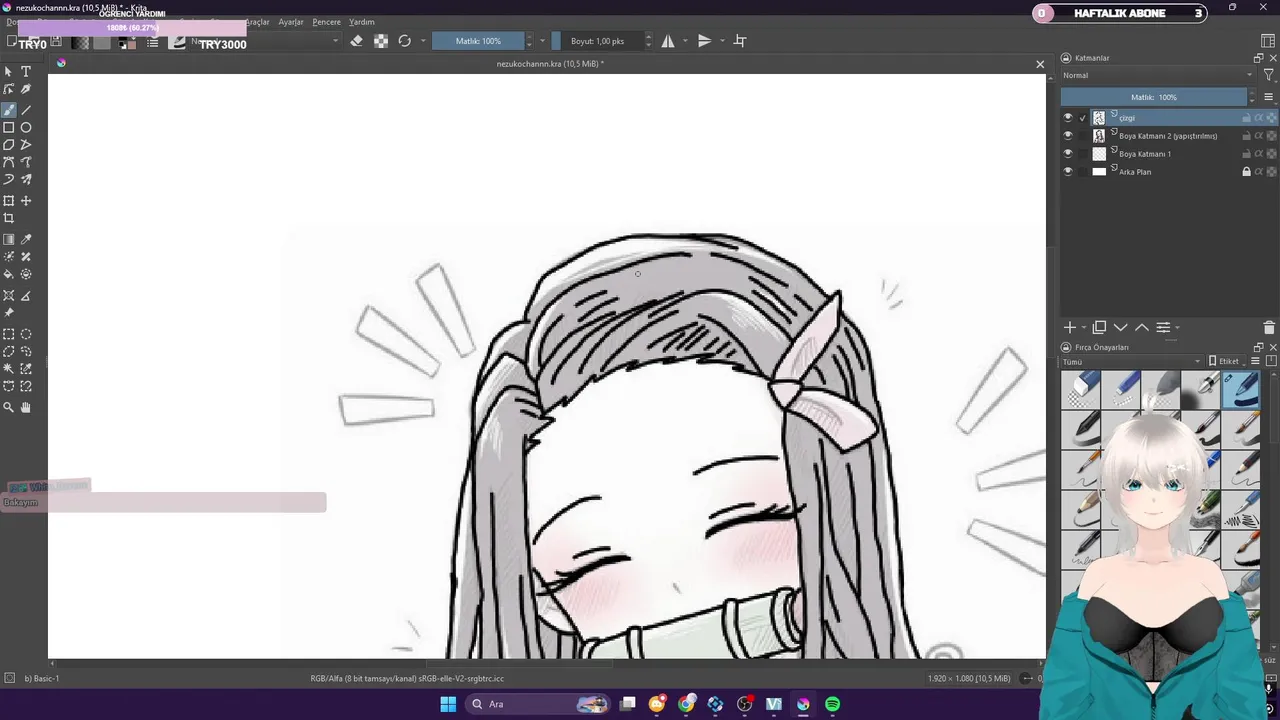Click the reload brush preset icon
This screenshot has width=1280, height=720.
[405, 41]
